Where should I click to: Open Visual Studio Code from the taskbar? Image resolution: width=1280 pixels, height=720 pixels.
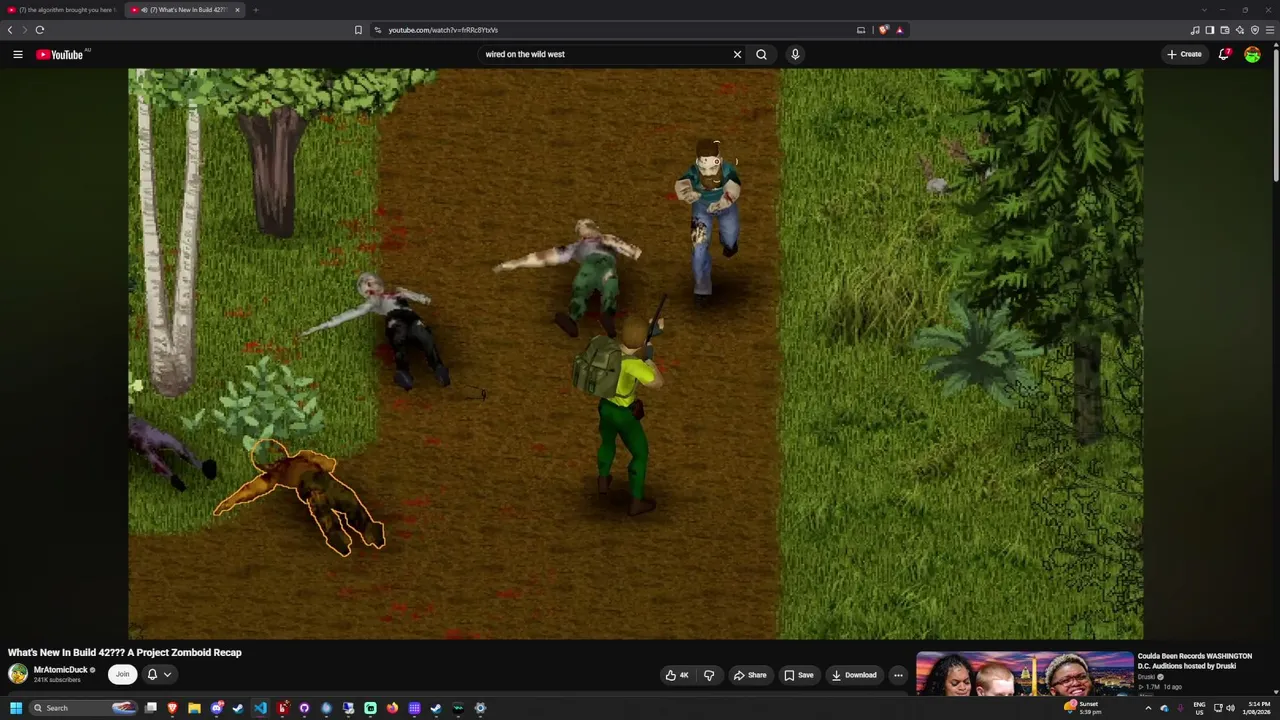click(260, 708)
